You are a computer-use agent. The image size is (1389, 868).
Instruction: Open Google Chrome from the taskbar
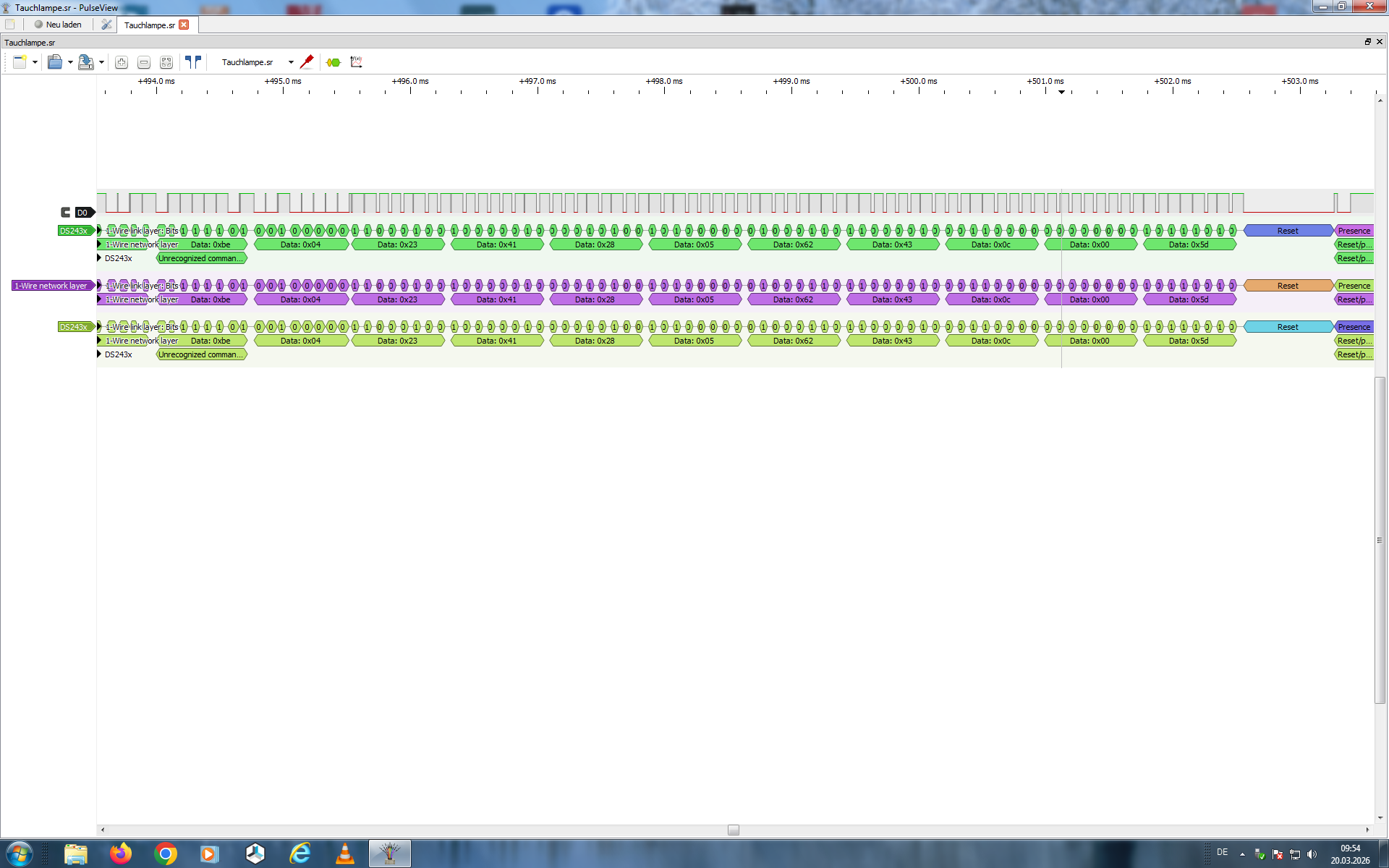pyautogui.click(x=166, y=854)
